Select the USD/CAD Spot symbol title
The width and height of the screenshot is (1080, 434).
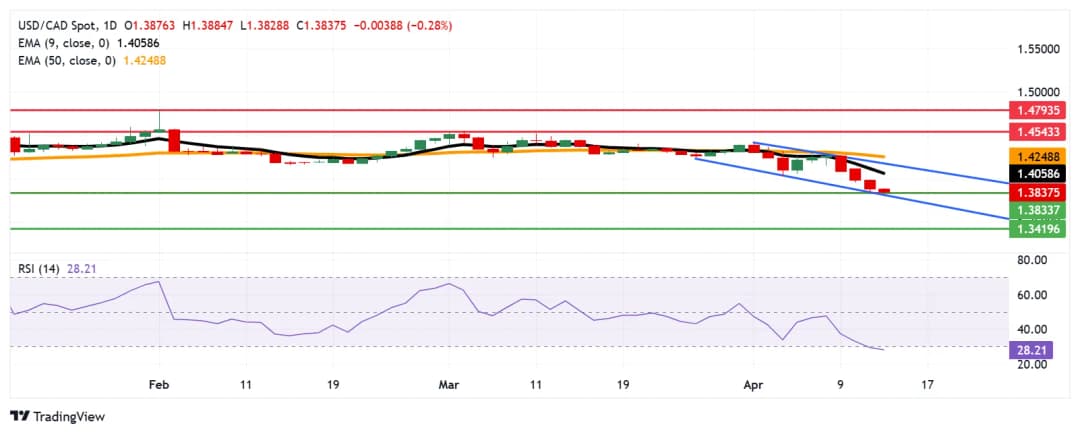coord(60,25)
